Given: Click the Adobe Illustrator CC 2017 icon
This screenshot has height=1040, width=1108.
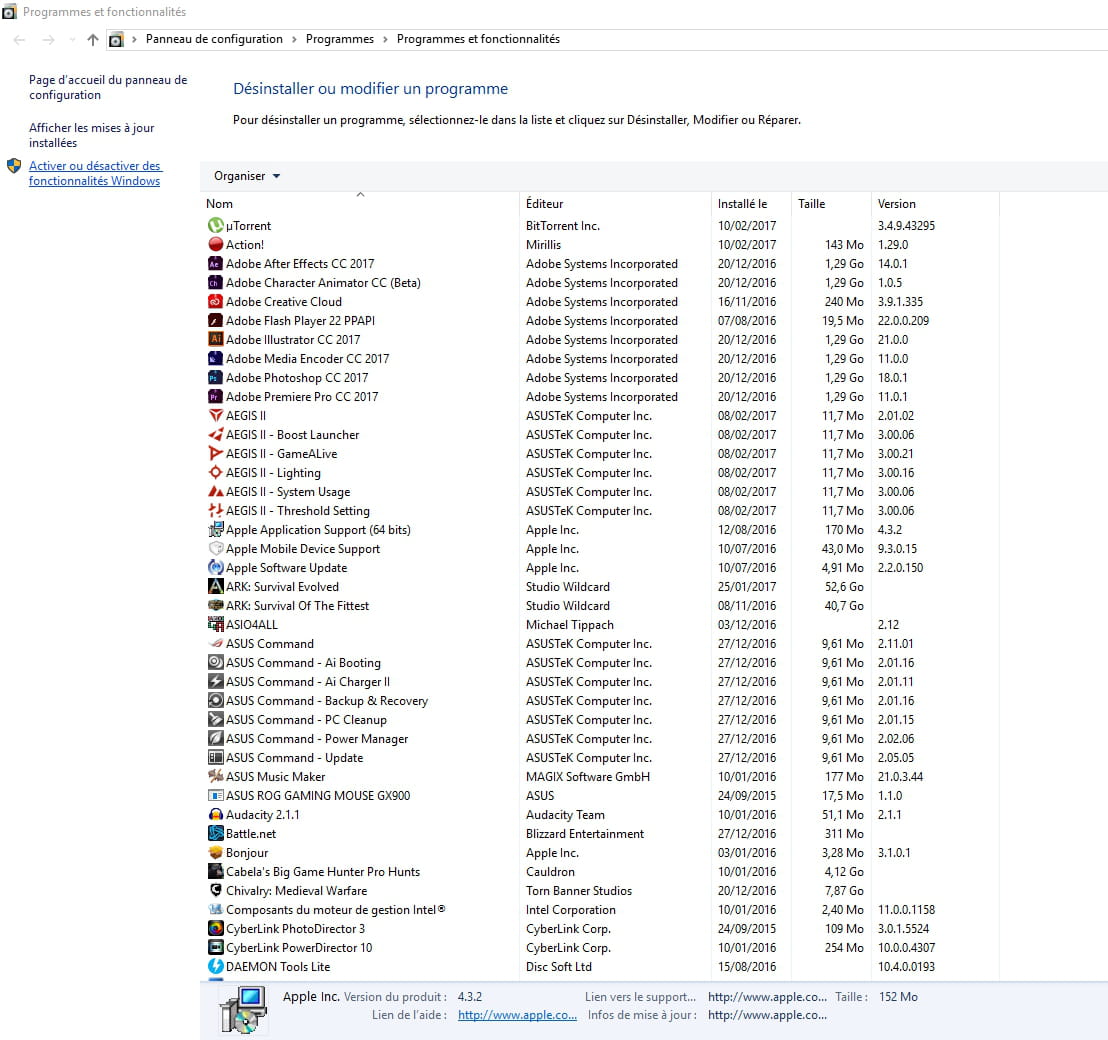Looking at the screenshot, I should 215,340.
